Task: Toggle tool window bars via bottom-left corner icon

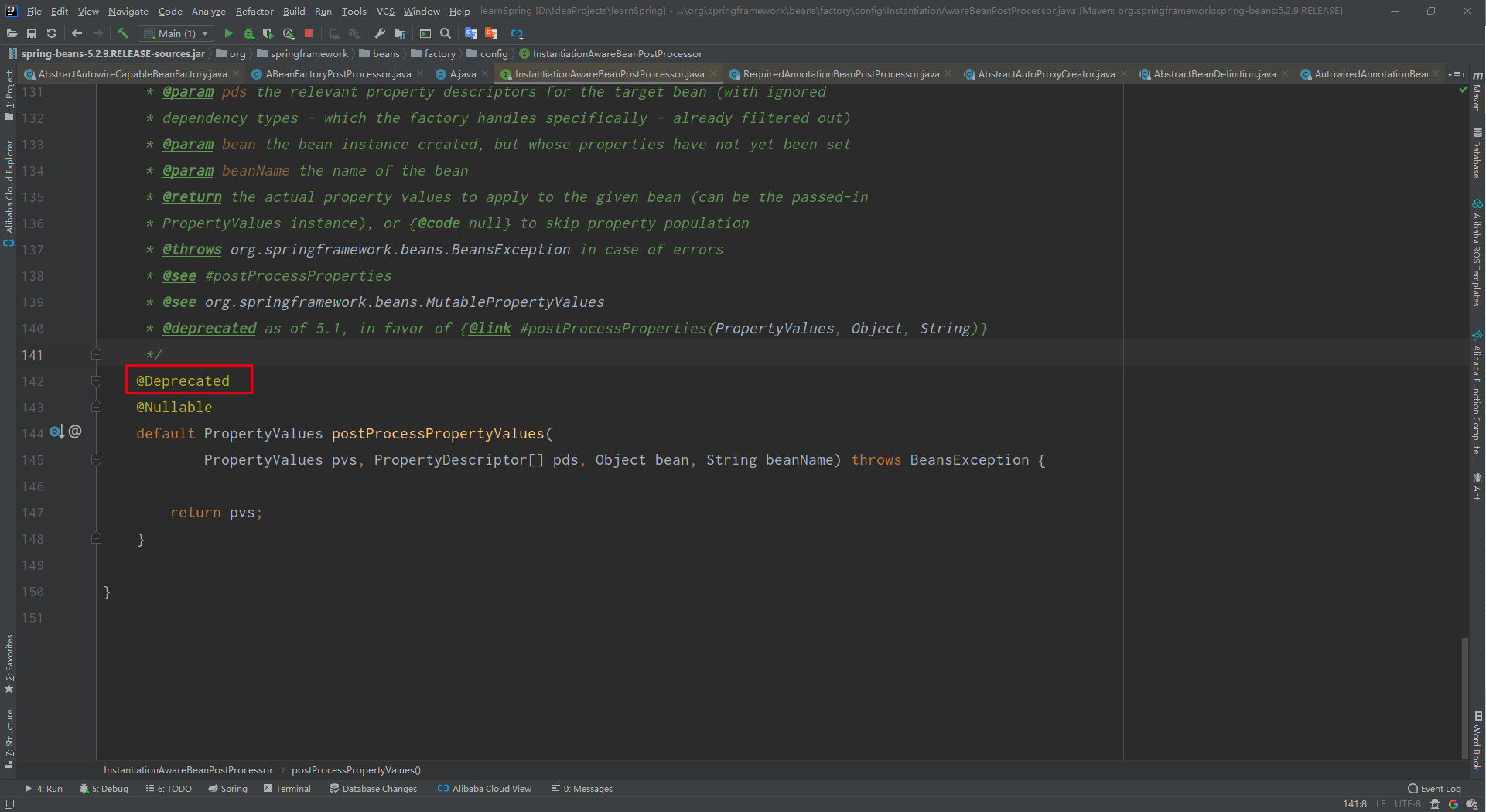Action: click(9, 804)
